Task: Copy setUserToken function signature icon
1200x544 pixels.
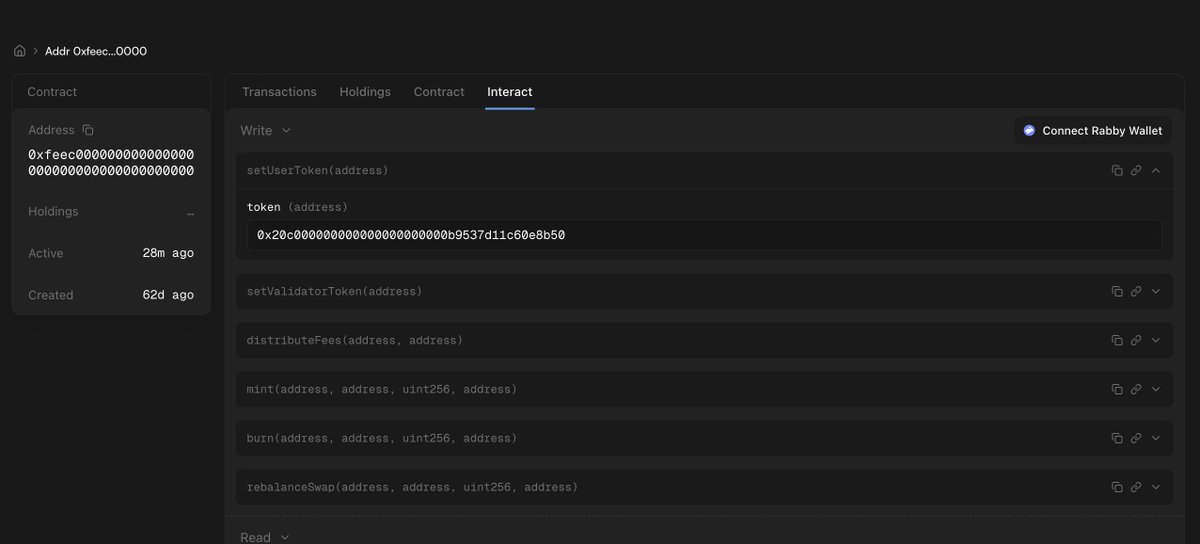Action: tap(1117, 171)
